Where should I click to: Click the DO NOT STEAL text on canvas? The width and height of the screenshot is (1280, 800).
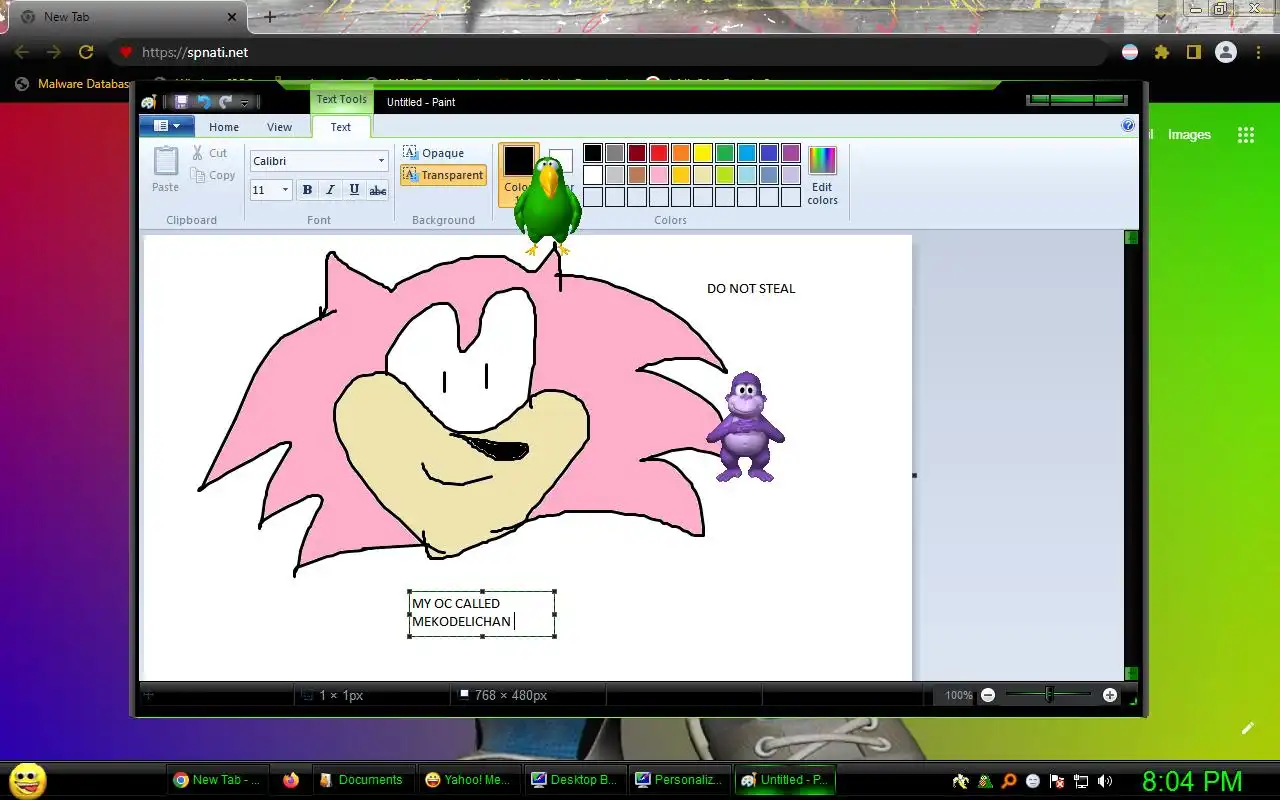(751, 289)
